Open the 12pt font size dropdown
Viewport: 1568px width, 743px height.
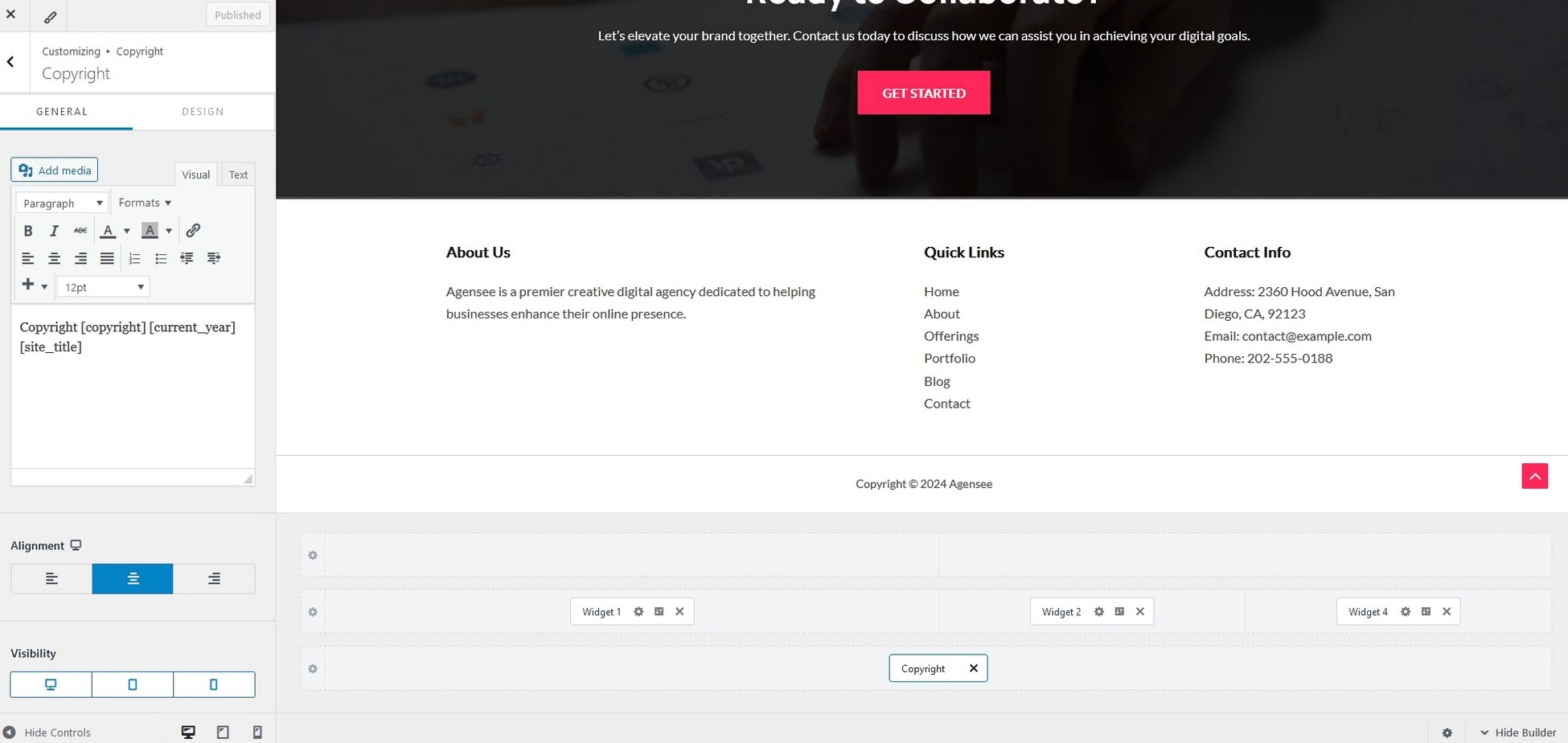pos(103,287)
